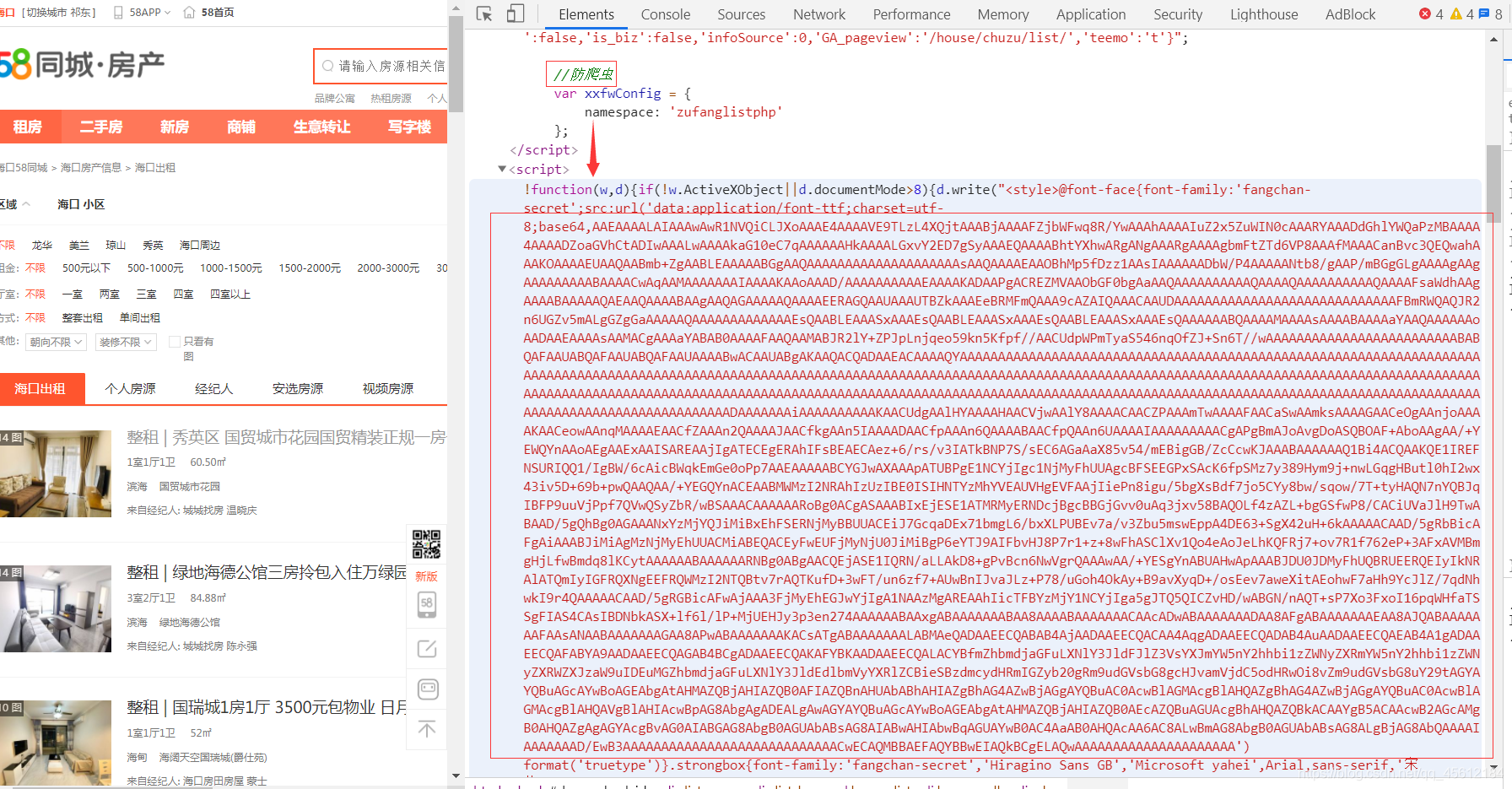This screenshot has height=789, width=1512.
Task: Click the phone icon beside 58APP
Action: pyautogui.click(x=118, y=12)
